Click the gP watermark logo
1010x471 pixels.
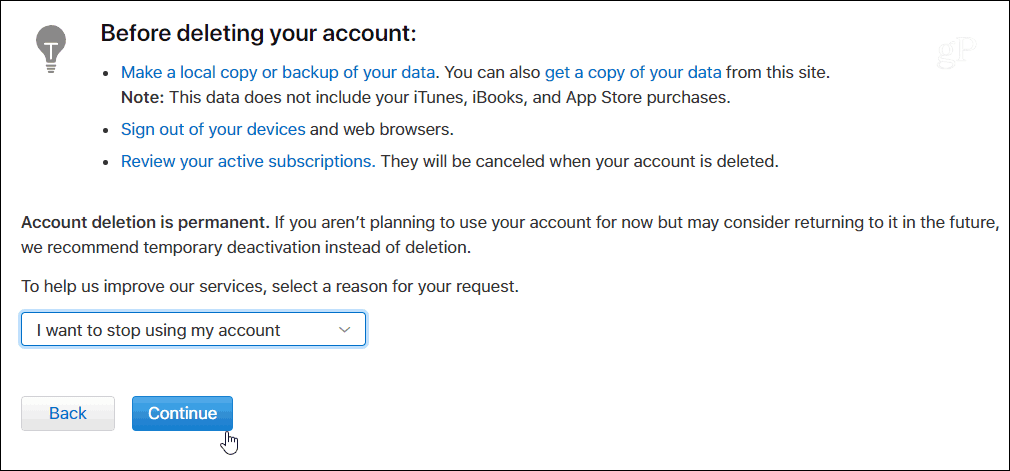pyautogui.click(x=956, y=52)
